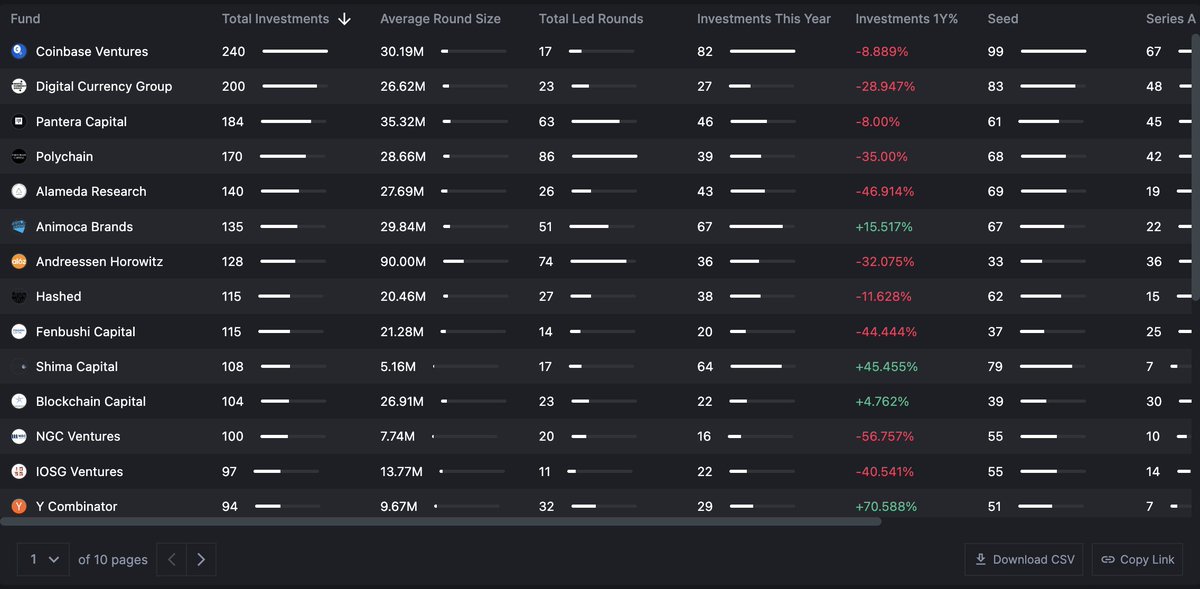Click the IOSG Ventures logo icon
The image size is (1200, 589).
click(19, 471)
